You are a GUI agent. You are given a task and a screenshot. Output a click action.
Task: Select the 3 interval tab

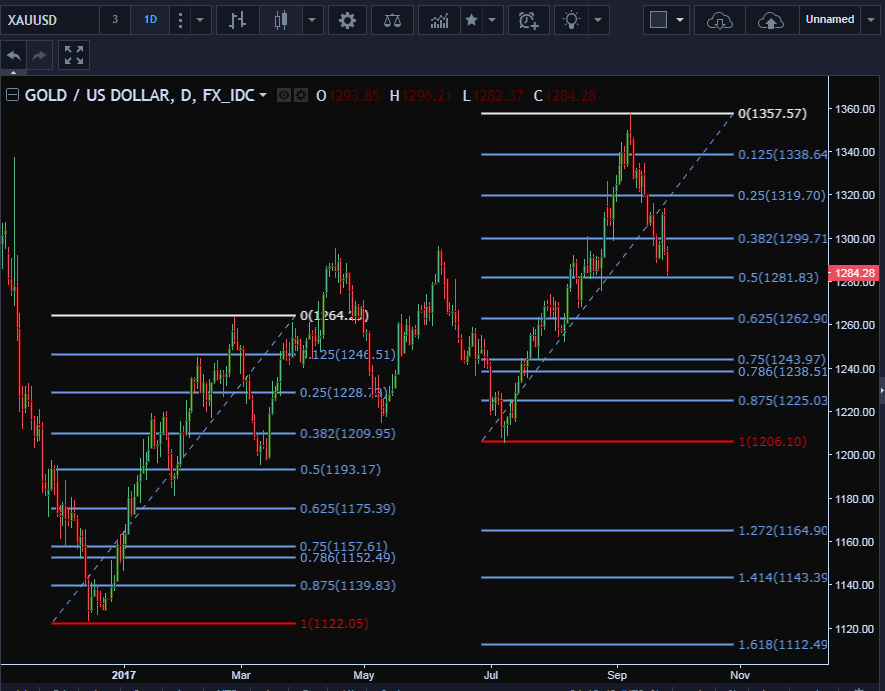pos(115,20)
